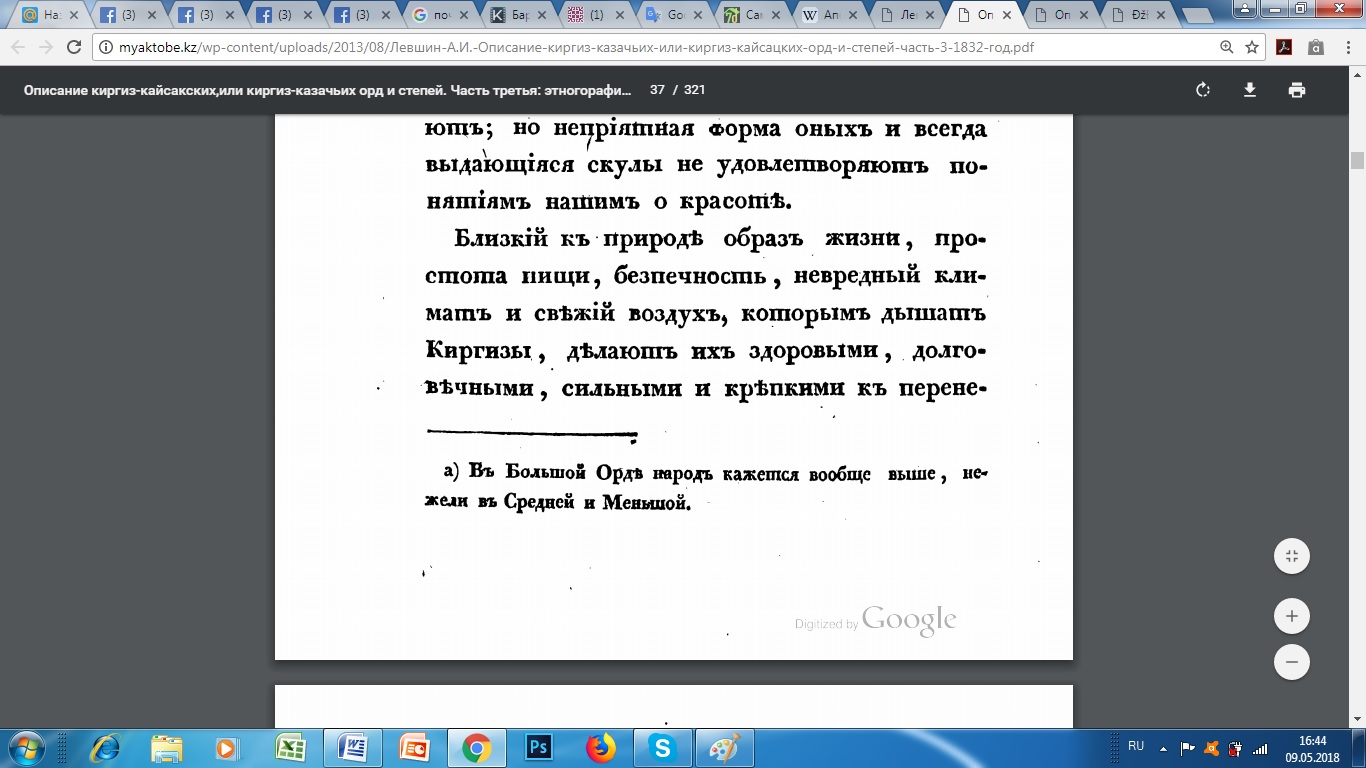Bookmark this page with the star icon

click(1252, 47)
